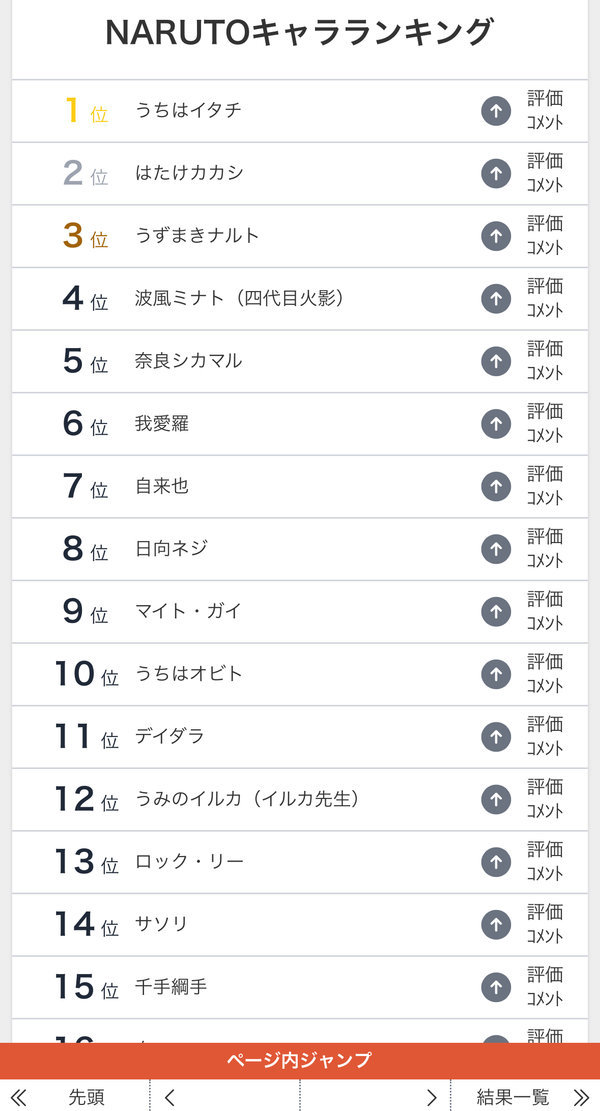Open 評価コメント for 千手綱手

545,987
